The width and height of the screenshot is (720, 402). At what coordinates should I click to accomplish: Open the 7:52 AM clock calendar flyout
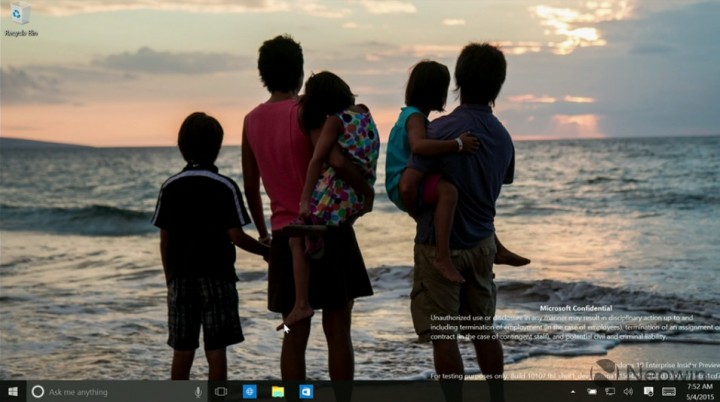700,391
